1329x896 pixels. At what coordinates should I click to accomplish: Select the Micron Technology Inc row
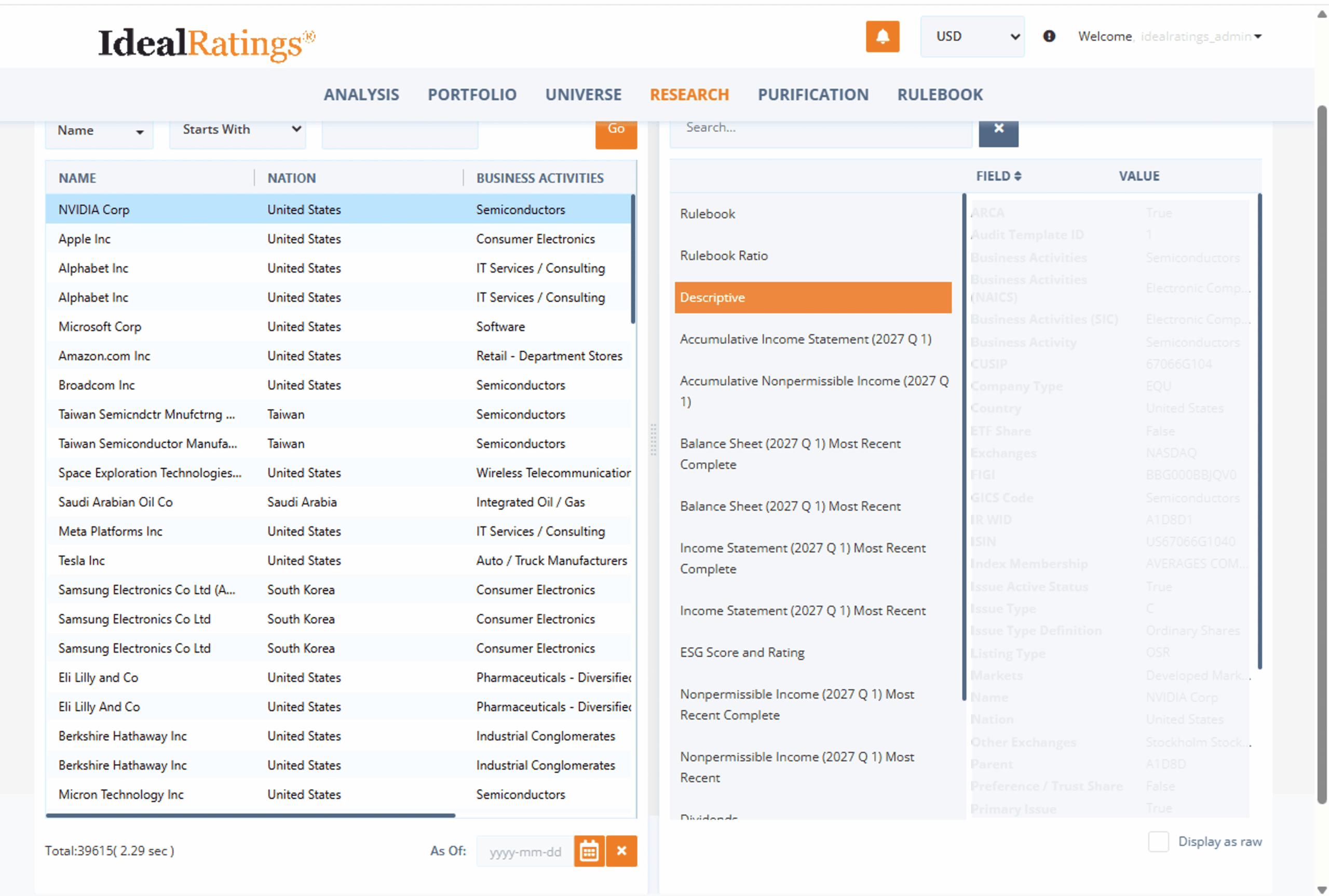[338, 794]
